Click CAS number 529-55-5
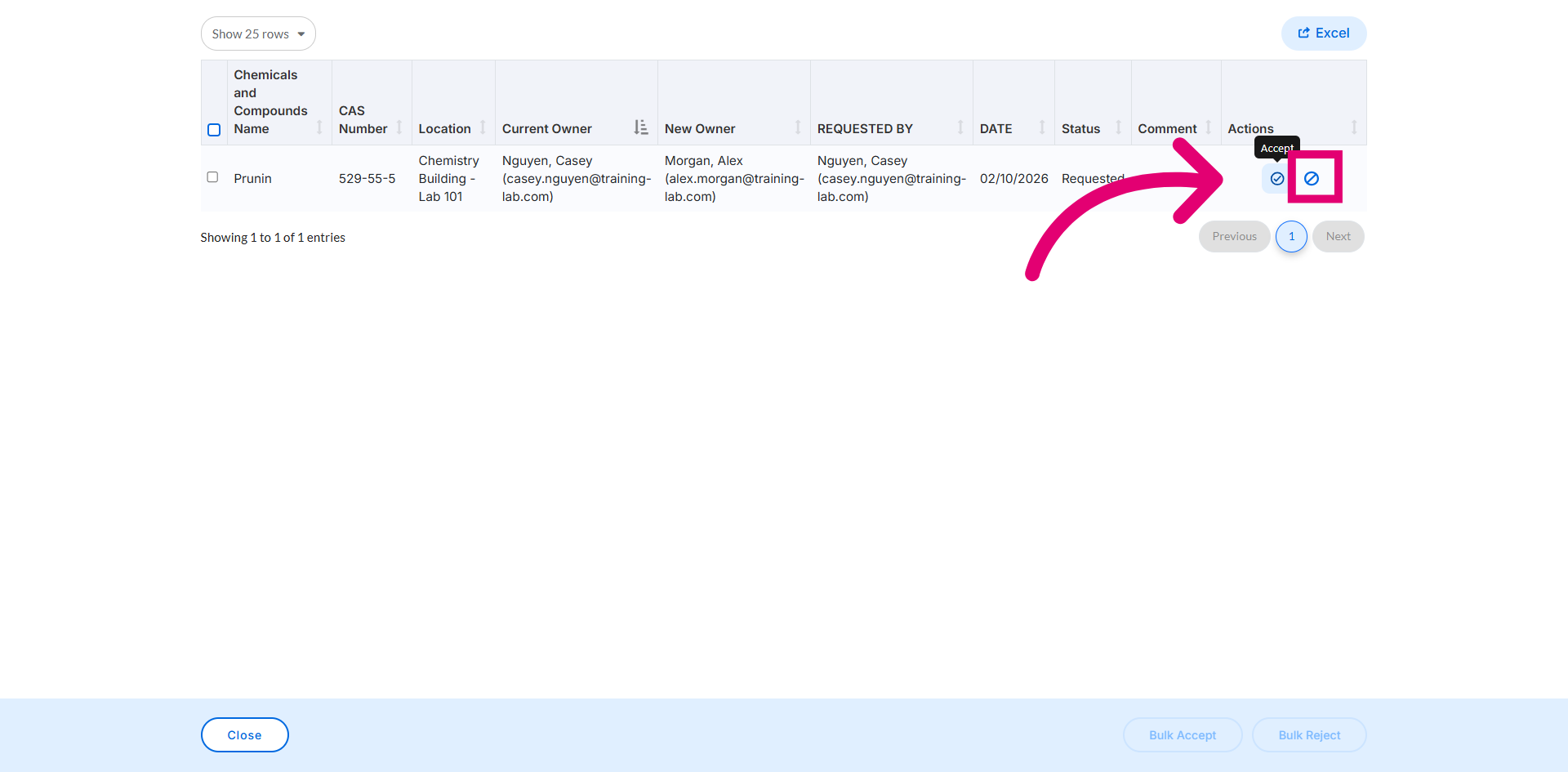Viewport: 1568px width, 772px height. (367, 178)
